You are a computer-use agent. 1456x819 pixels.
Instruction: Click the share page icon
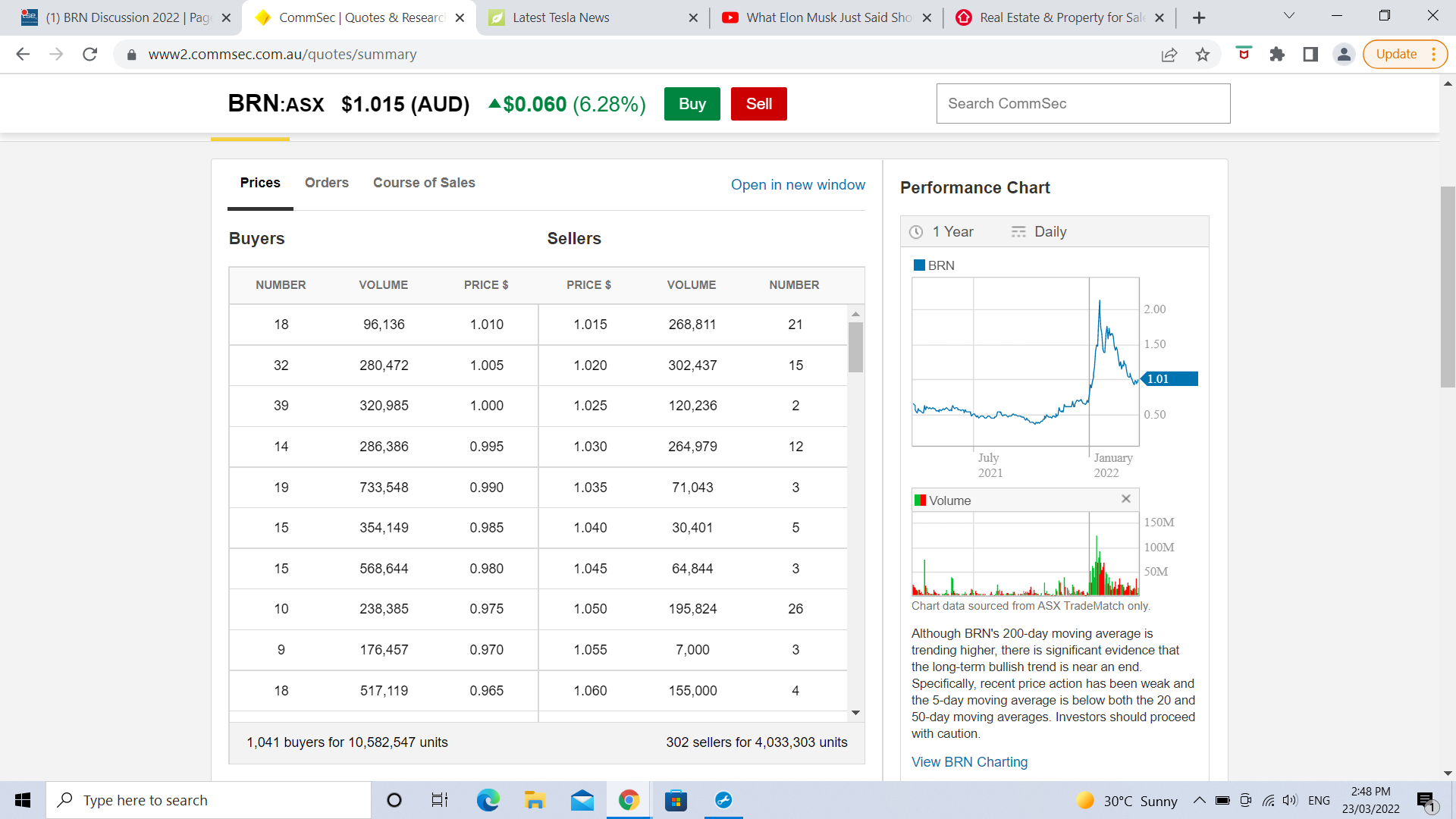pyautogui.click(x=1169, y=55)
